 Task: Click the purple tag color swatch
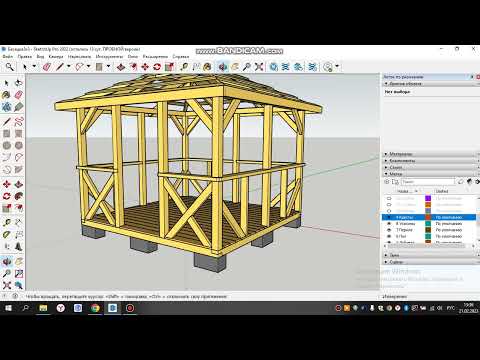click(x=428, y=198)
